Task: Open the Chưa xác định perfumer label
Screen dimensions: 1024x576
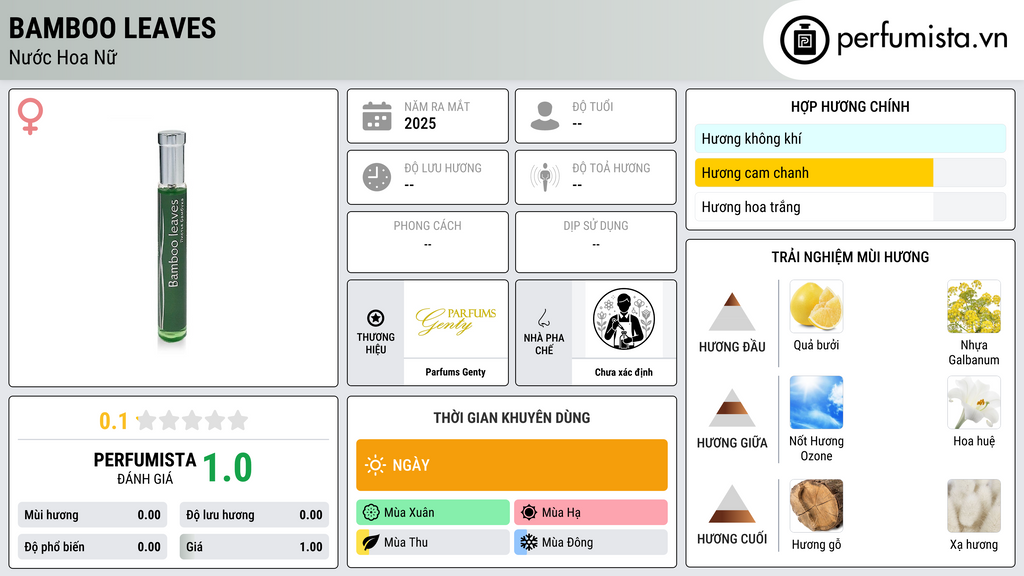Action: pyautogui.click(x=624, y=372)
